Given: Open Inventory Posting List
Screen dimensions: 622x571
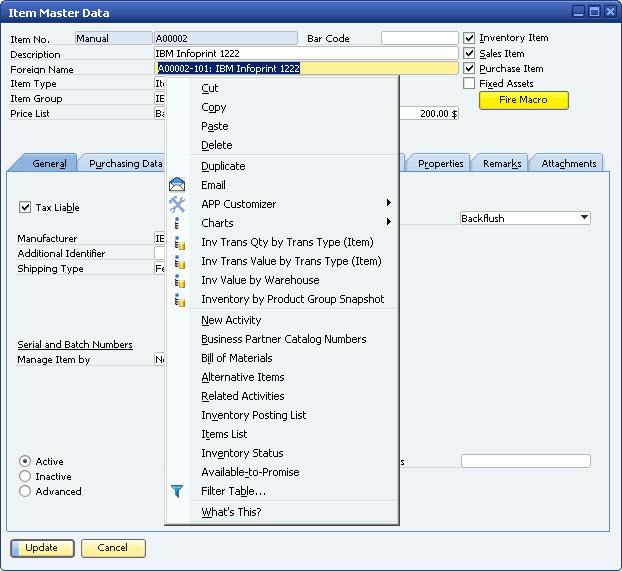Looking at the screenshot, I should click(253, 415).
